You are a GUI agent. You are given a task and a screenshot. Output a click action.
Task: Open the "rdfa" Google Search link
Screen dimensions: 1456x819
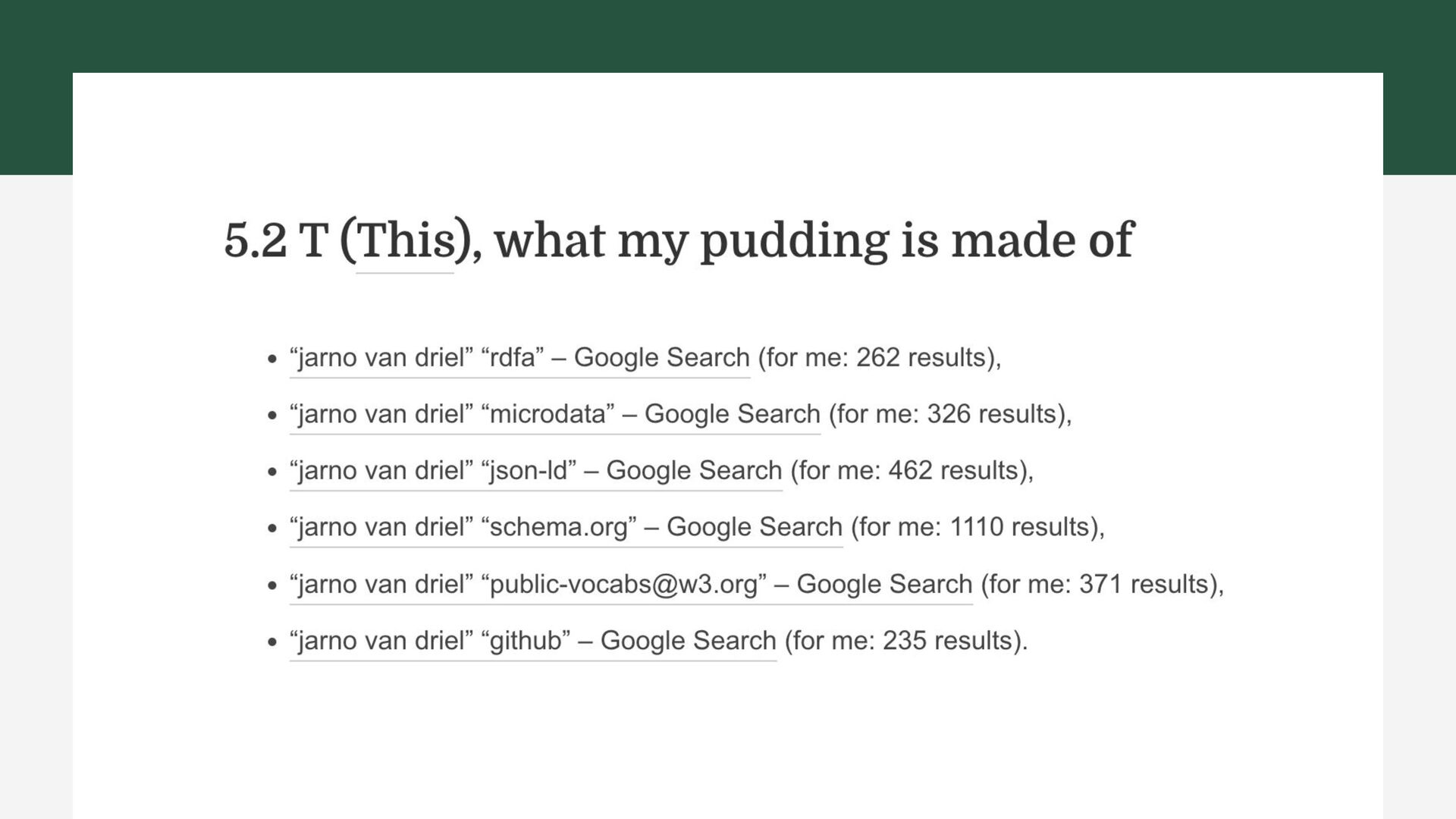tap(519, 357)
